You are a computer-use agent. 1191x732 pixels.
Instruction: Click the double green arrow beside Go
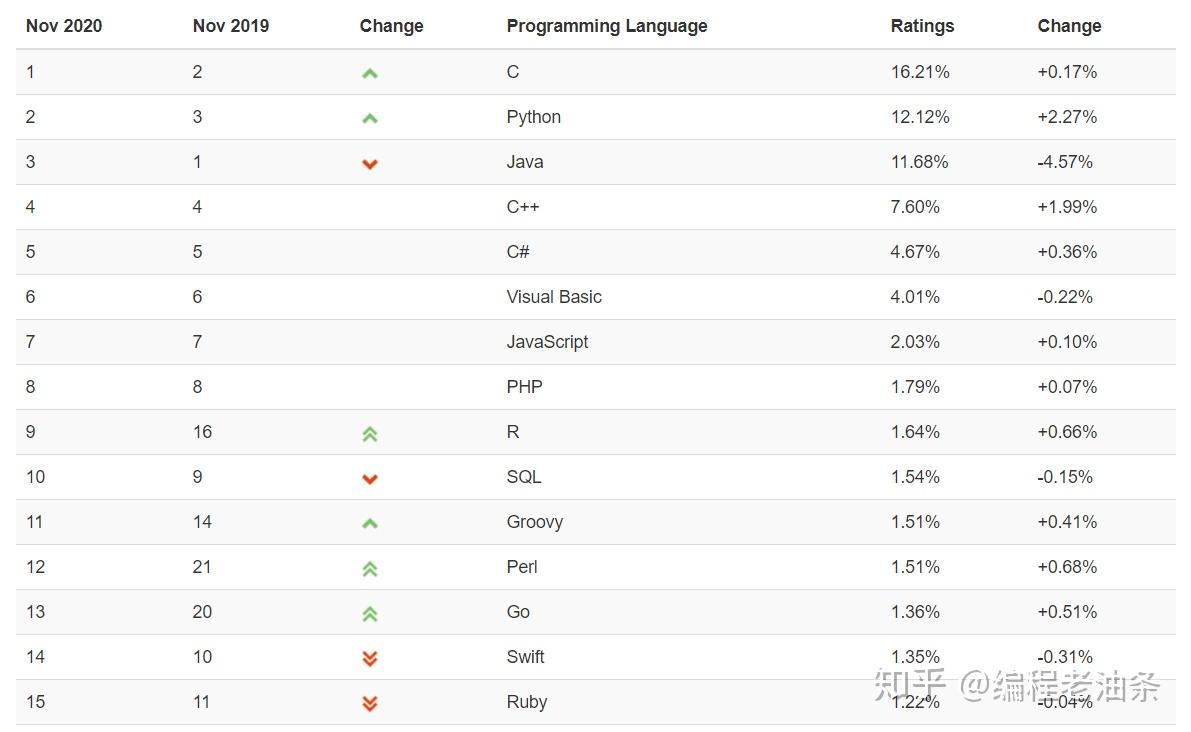tap(369, 613)
